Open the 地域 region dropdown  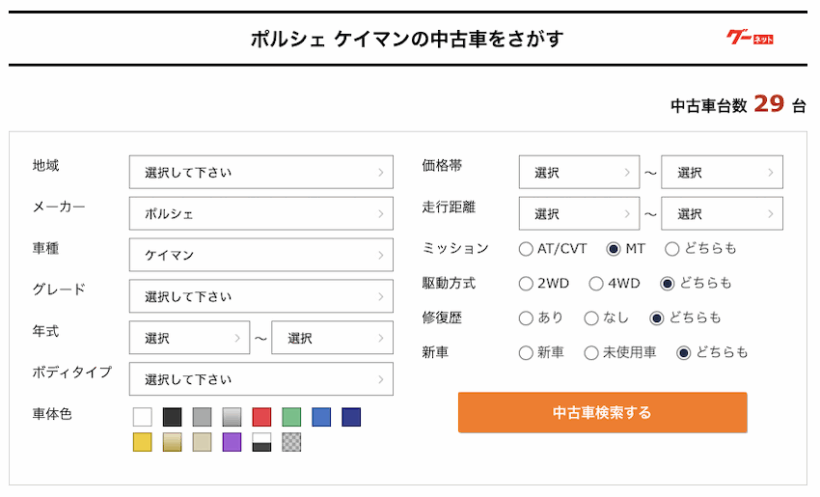[x=261, y=172]
